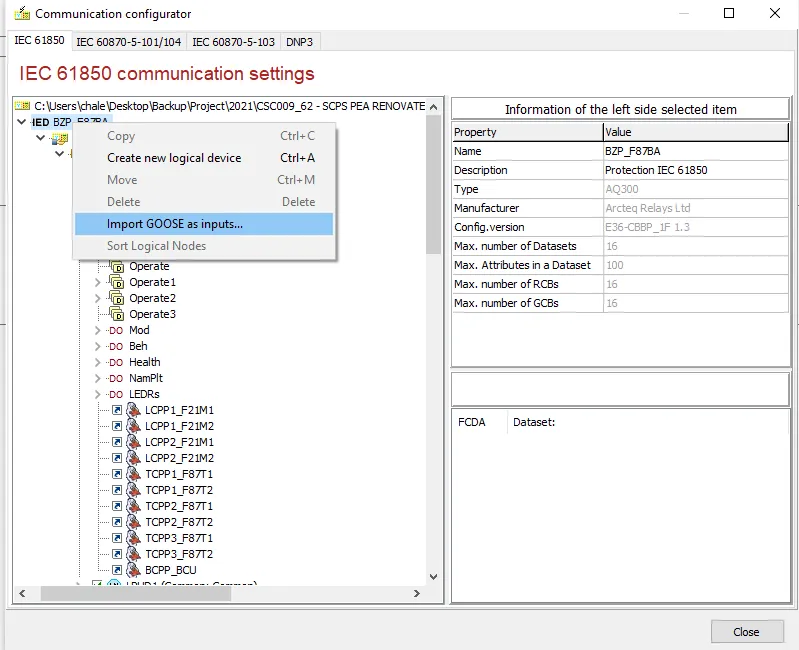Click the GOOSE input icon for LCPP2_F21M2
The height and width of the screenshot is (650, 799).
(x=134, y=458)
